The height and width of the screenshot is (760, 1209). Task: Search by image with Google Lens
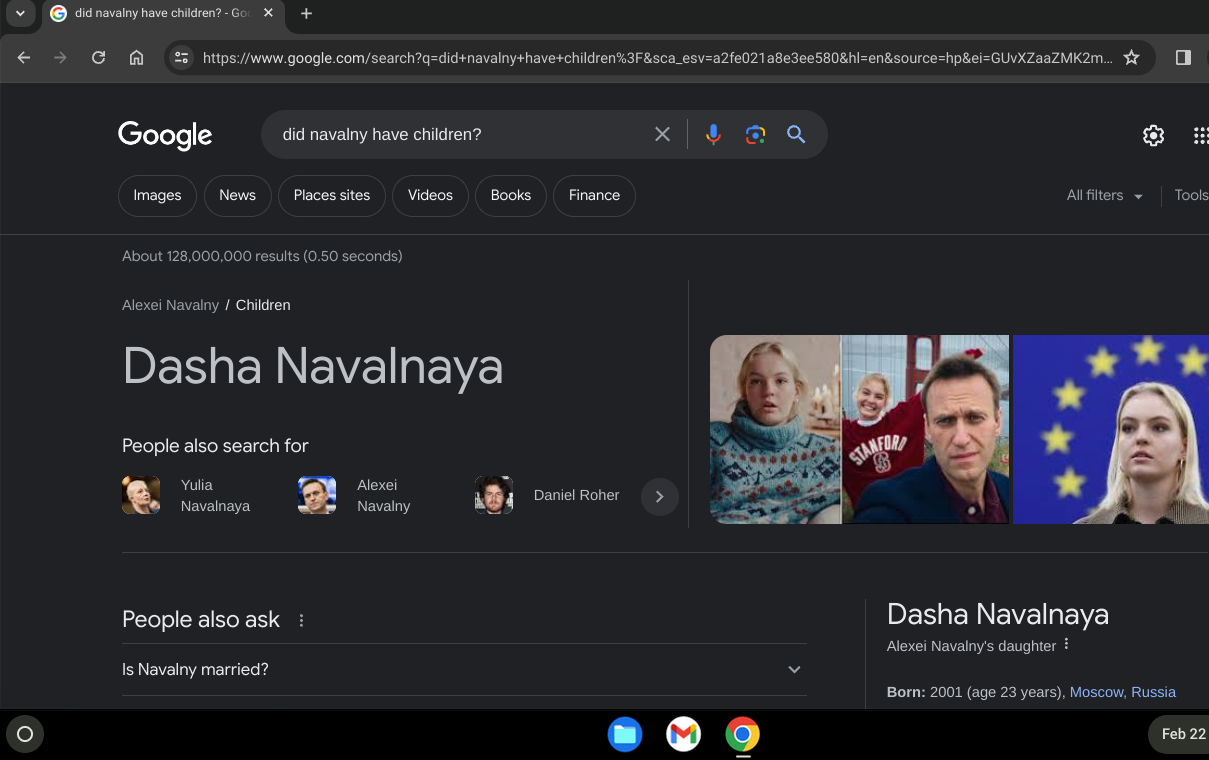click(x=755, y=134)
